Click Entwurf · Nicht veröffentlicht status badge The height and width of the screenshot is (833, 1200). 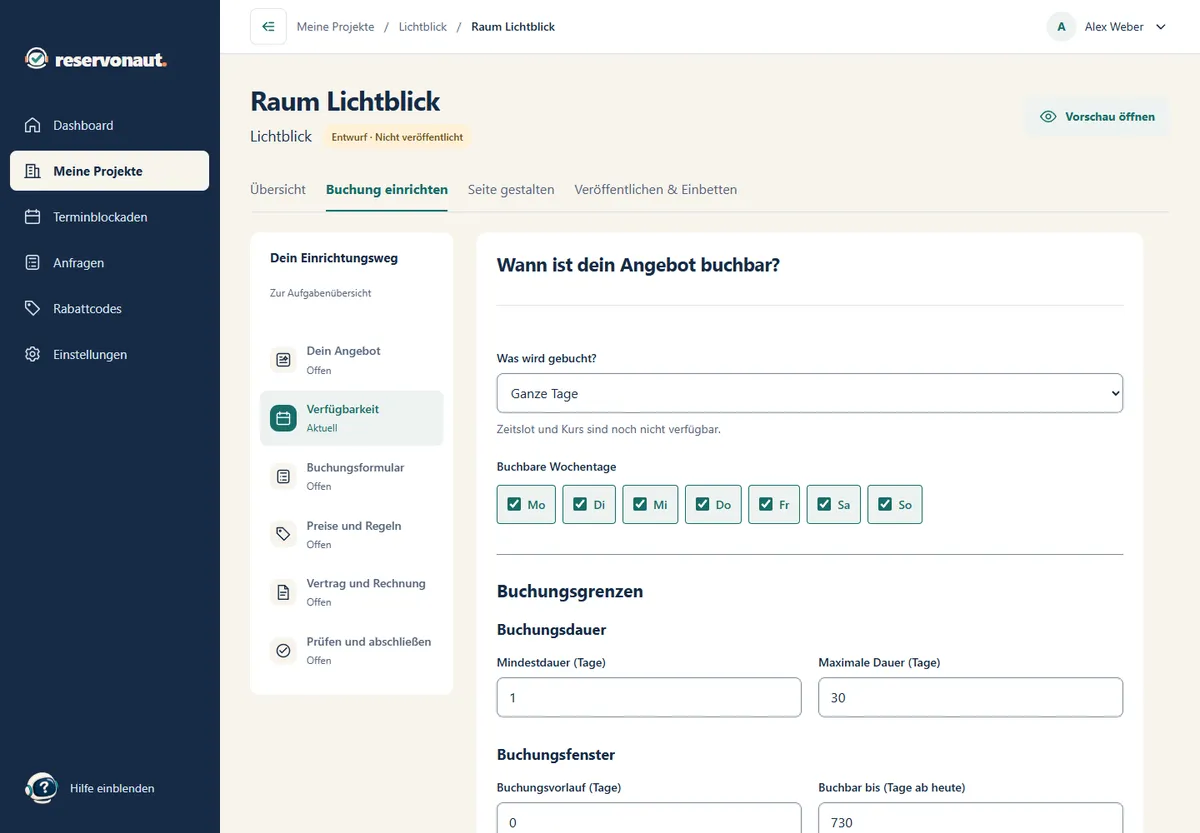(x=397, y=137)
